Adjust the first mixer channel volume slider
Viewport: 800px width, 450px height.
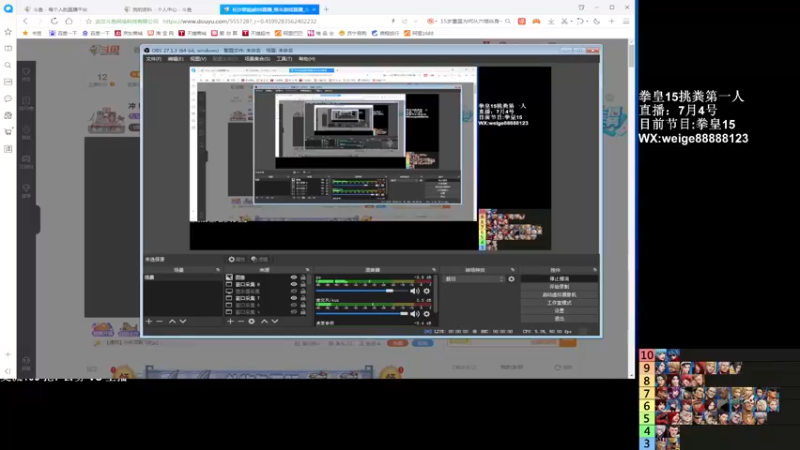pyautogui.click(x=362, y=291)
